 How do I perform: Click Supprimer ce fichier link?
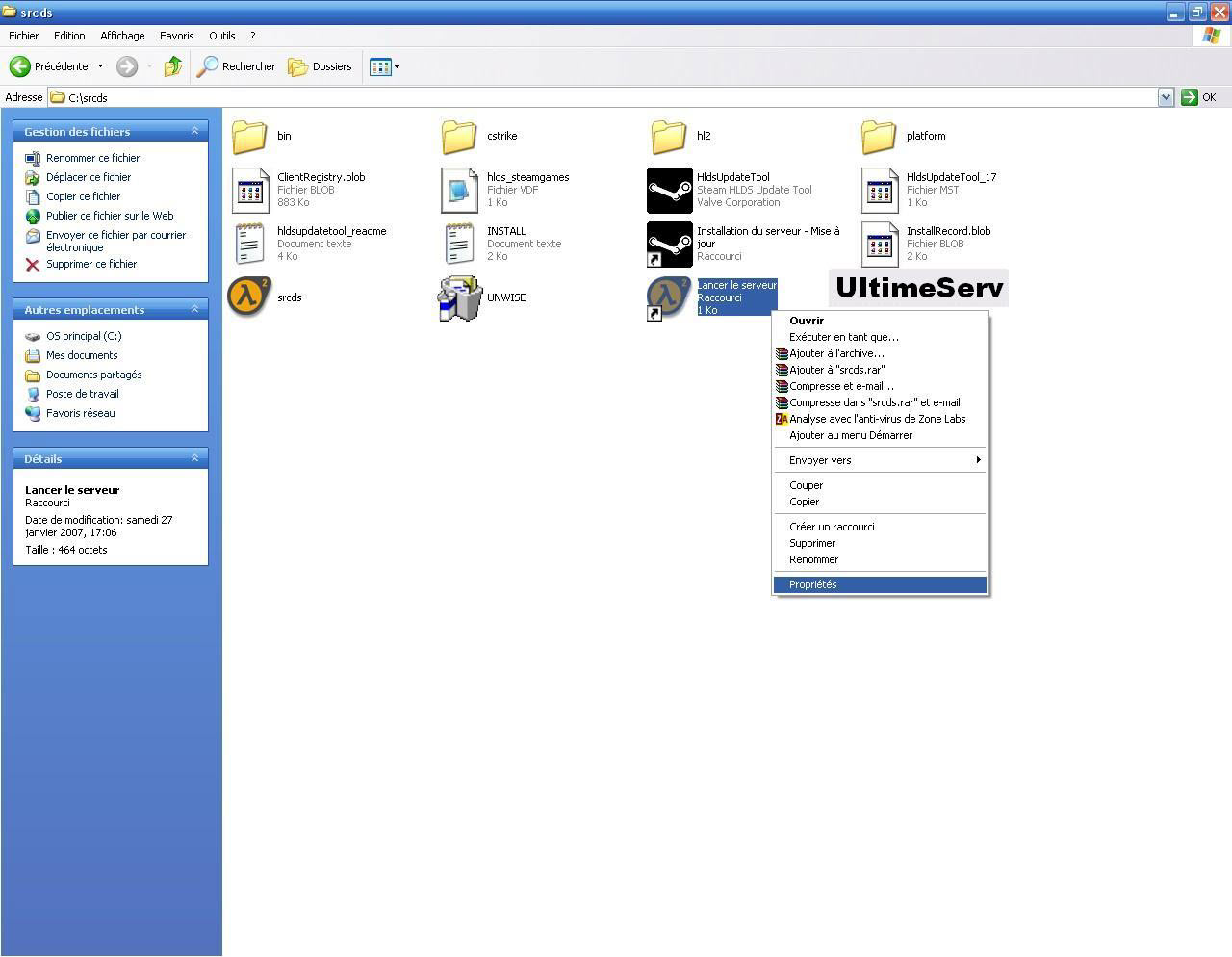91,264
